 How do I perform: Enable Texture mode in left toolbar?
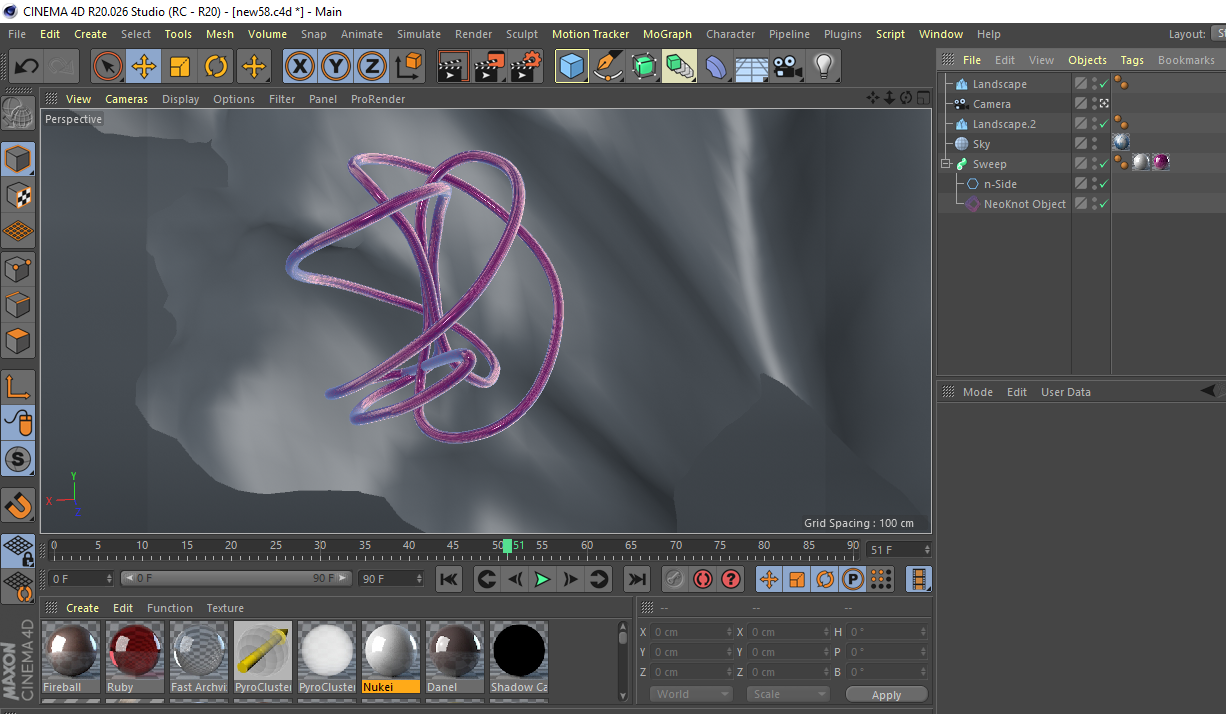click(18, 195)
